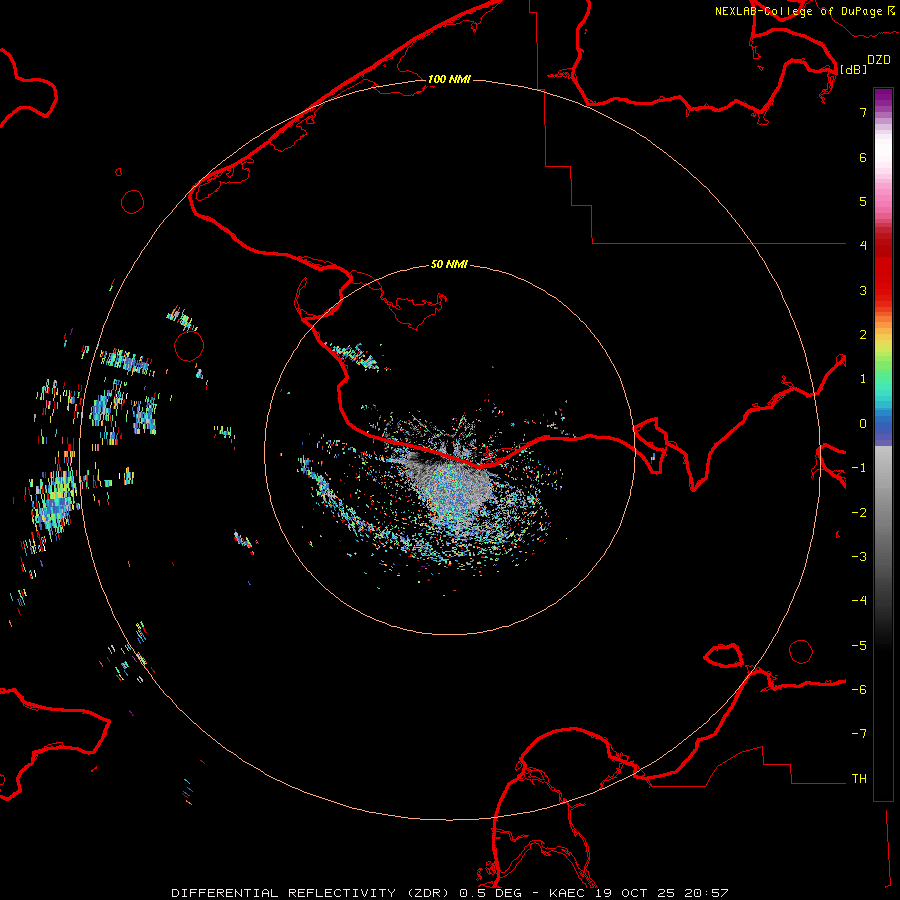Screen dimensions: 900x900
Task: Pick the gray -2 dB band on the color bar
Action: pyautogui.click(x=883, y=513)
